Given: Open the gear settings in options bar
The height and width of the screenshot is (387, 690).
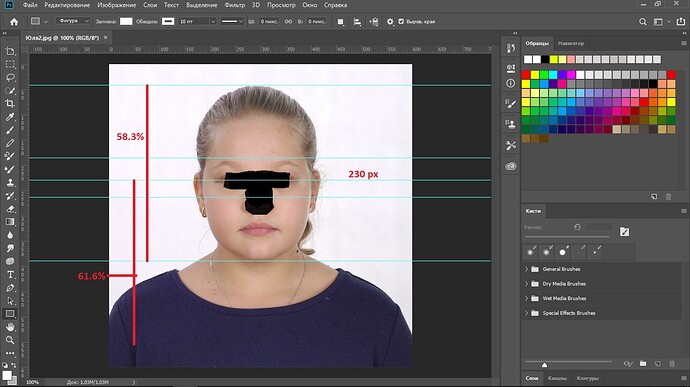Looking at the screenshot, I should click(x=390, y=22).
